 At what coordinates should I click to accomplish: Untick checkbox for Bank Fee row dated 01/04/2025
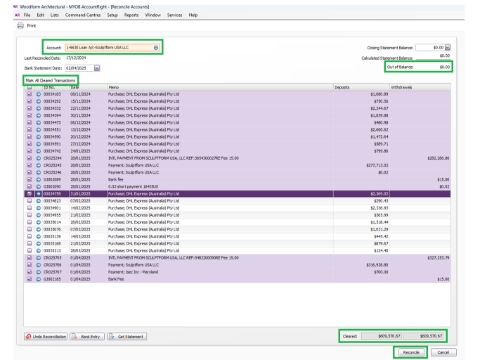(30, 279)
